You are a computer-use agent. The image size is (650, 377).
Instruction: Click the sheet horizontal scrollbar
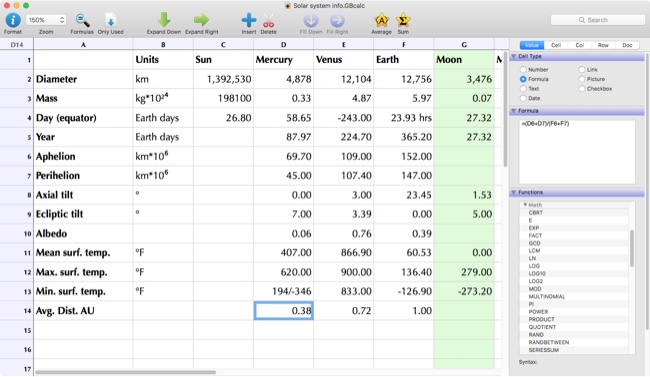125,372
